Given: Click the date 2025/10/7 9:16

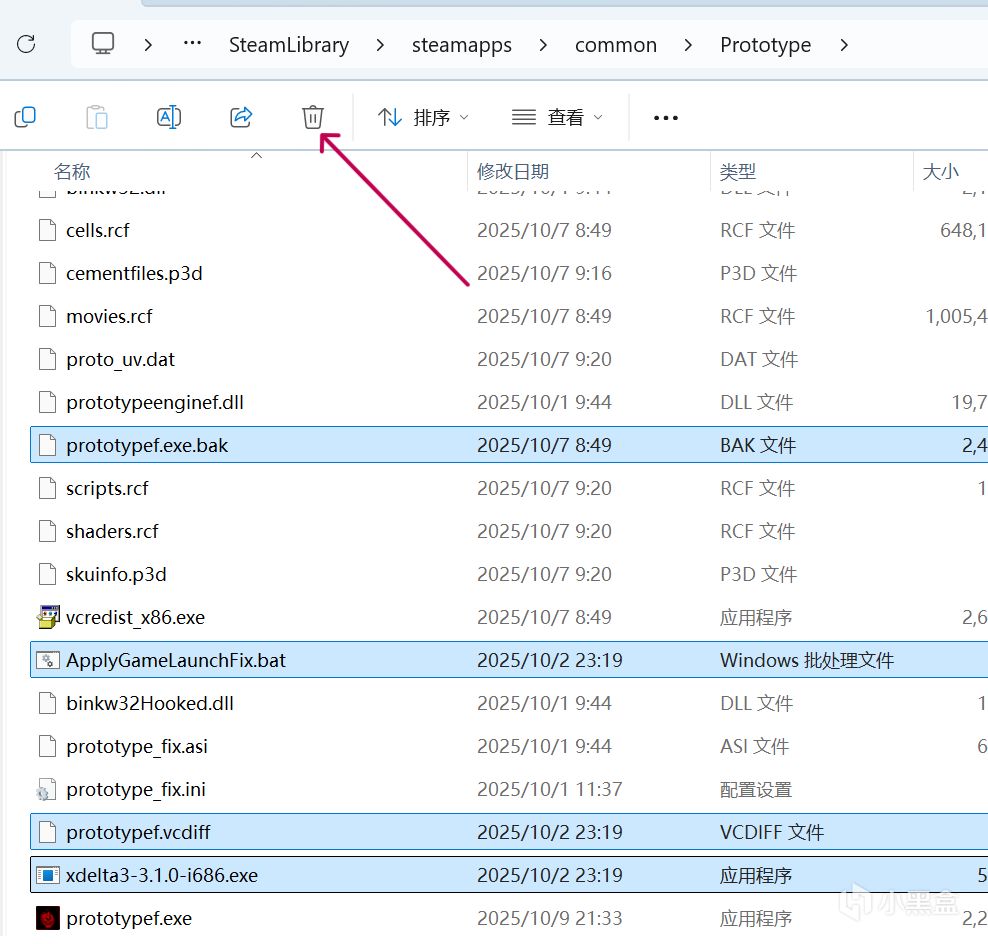Looking at the screenshot, I should pos(544,273).
